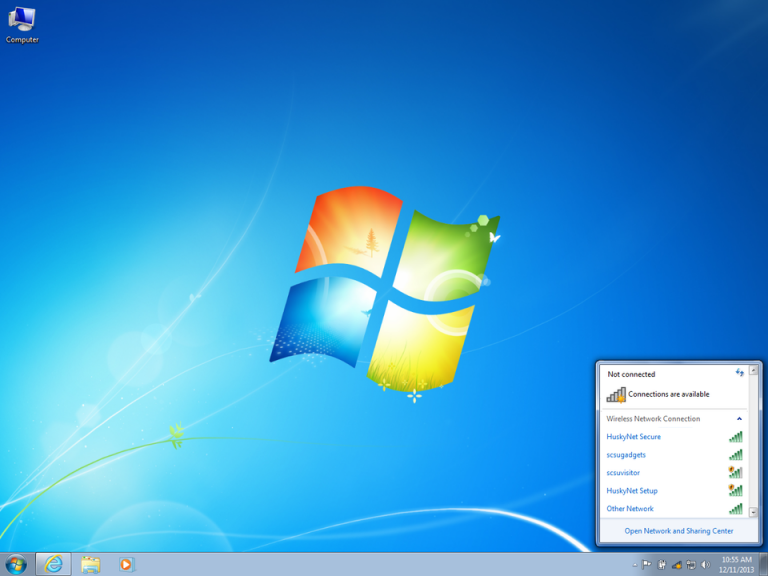
Task: Refresh the wireless network list
Action: [740, 373]
